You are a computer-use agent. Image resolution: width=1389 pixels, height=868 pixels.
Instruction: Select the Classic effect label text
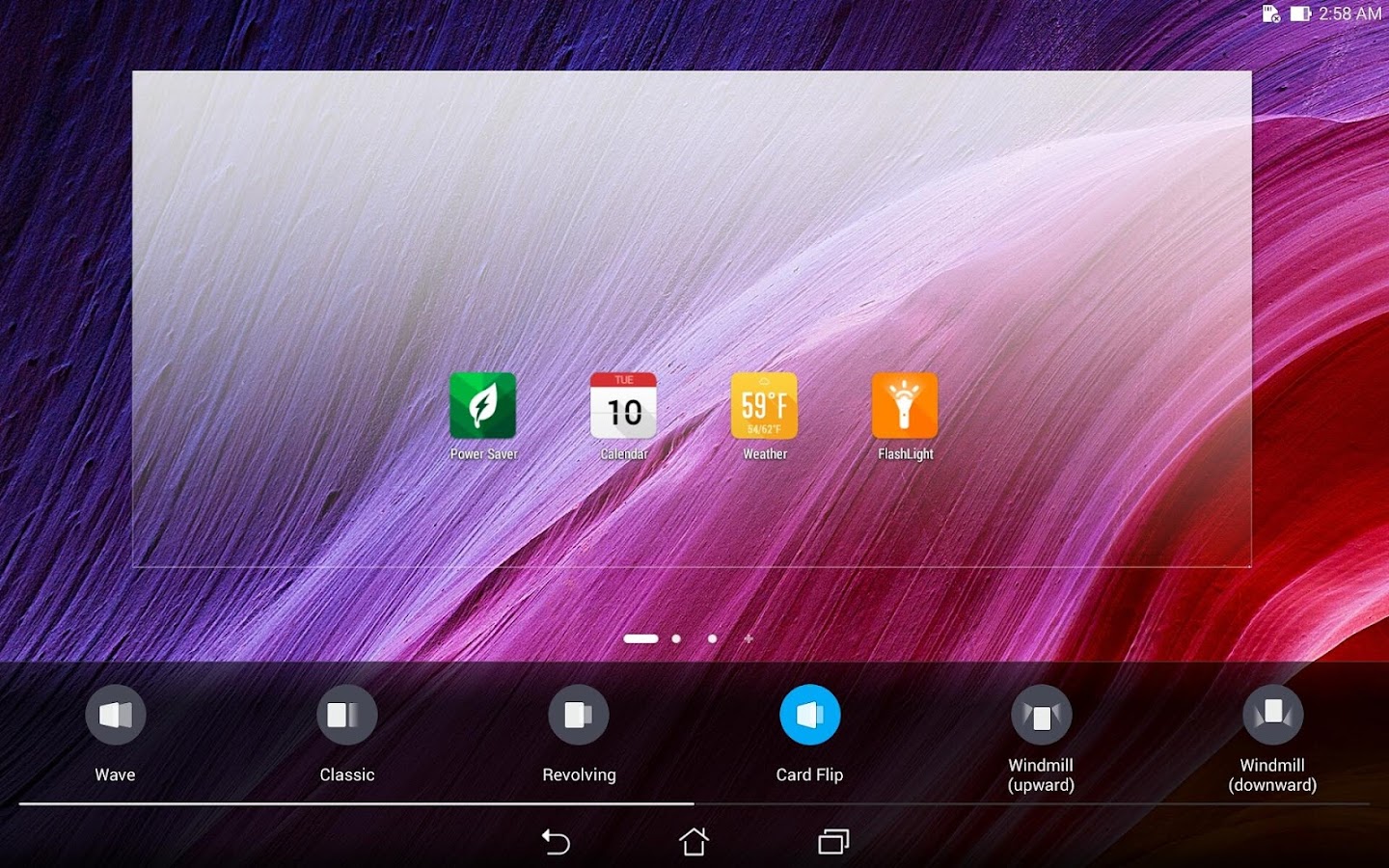point(346,773)
